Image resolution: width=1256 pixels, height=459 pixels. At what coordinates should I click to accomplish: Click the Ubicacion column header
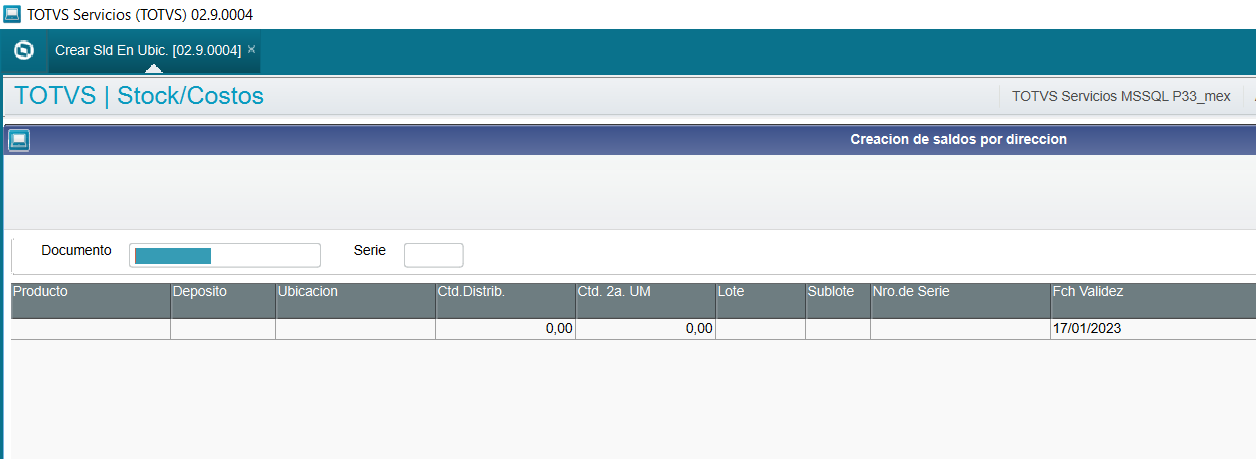click(x=355, y=300)
